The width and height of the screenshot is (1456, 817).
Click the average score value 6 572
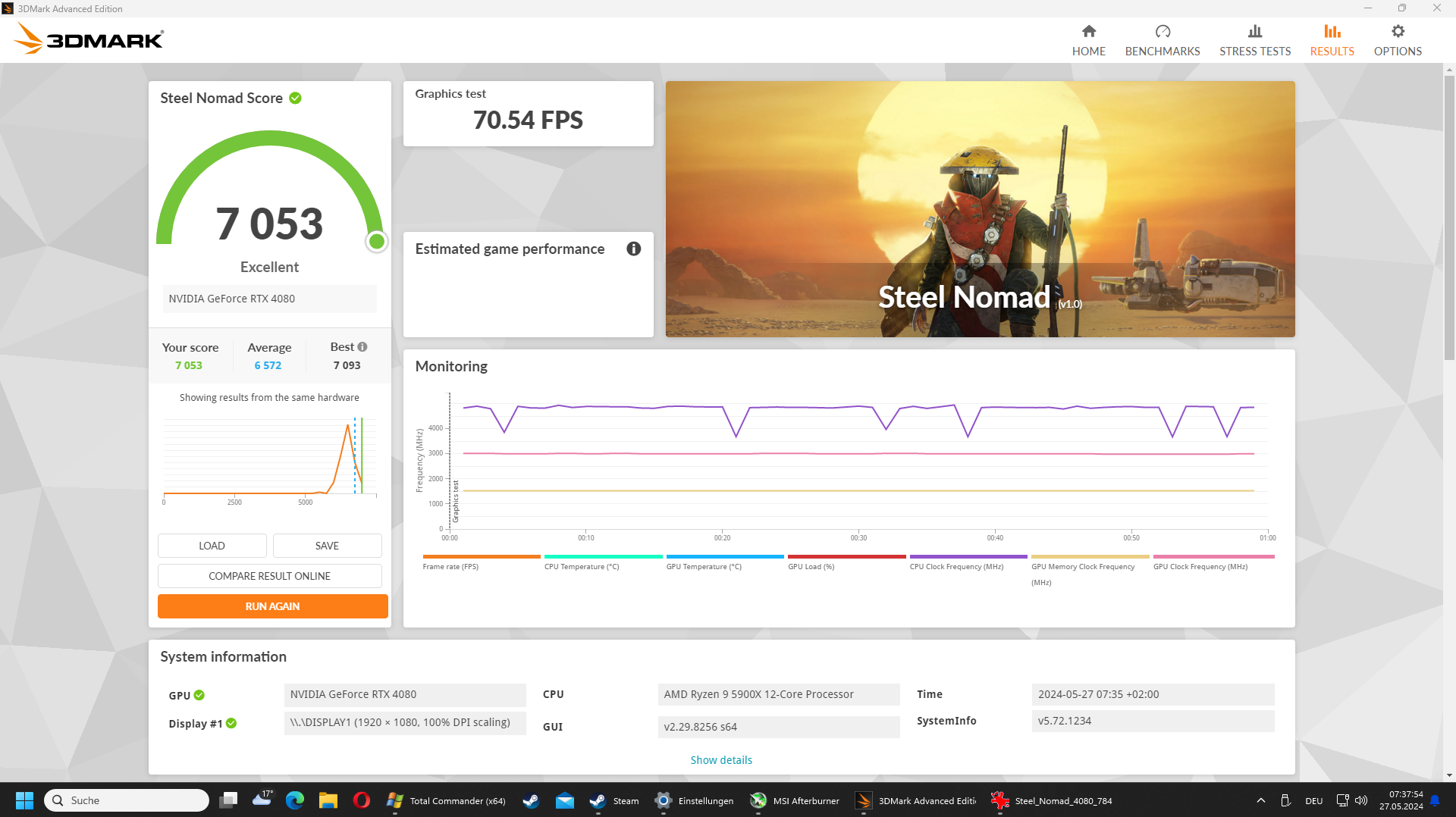coord(268,365)
